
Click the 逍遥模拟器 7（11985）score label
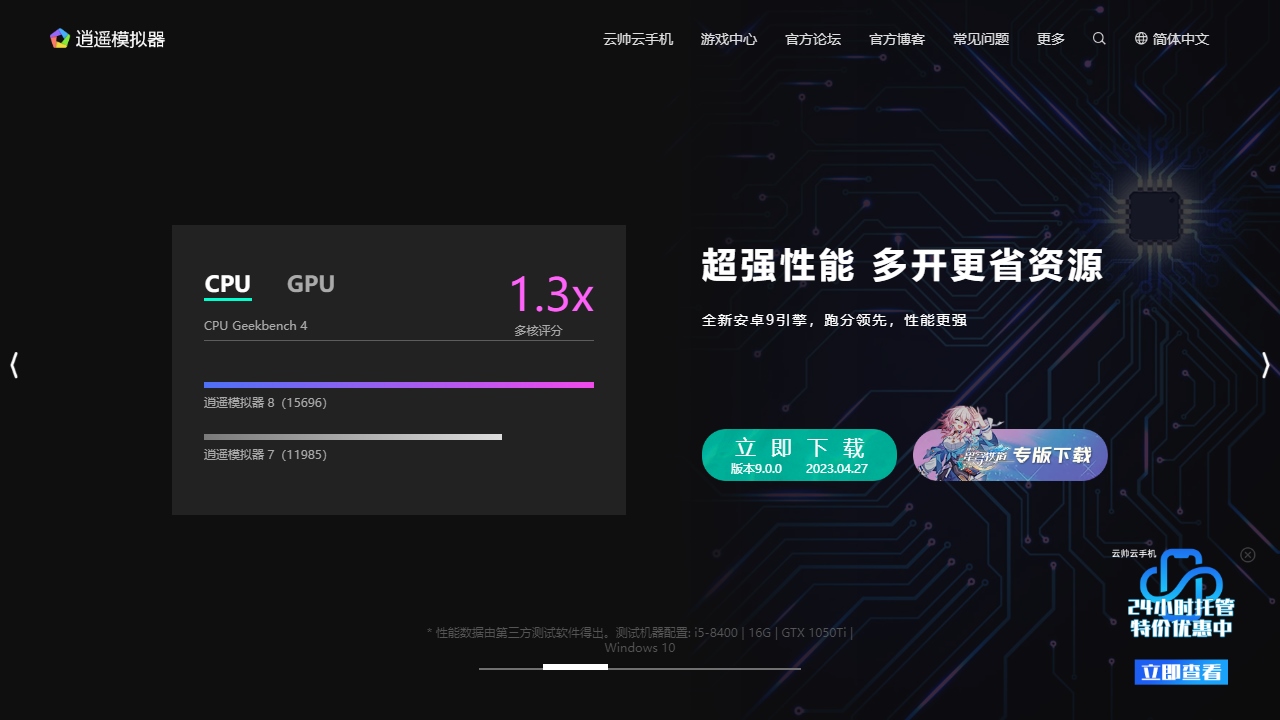[x=265, y=455]
